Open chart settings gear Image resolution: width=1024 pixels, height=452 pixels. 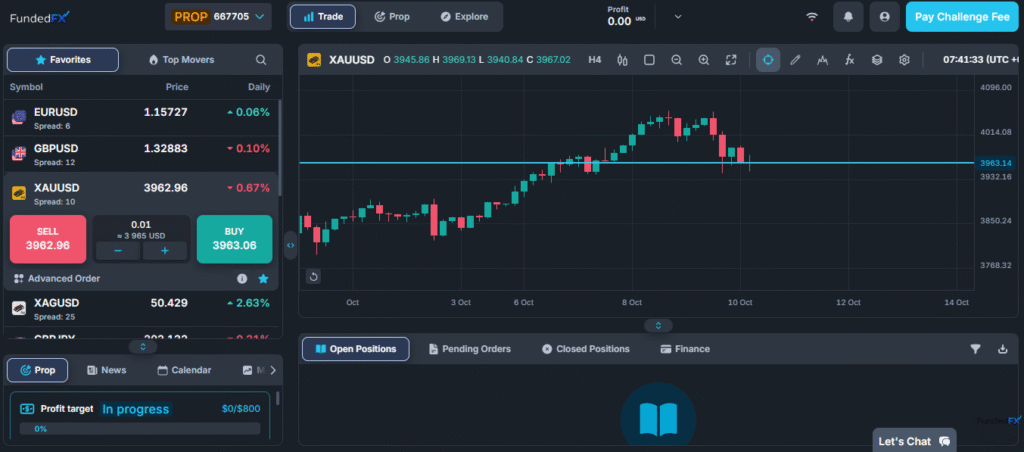click(904, 60)
